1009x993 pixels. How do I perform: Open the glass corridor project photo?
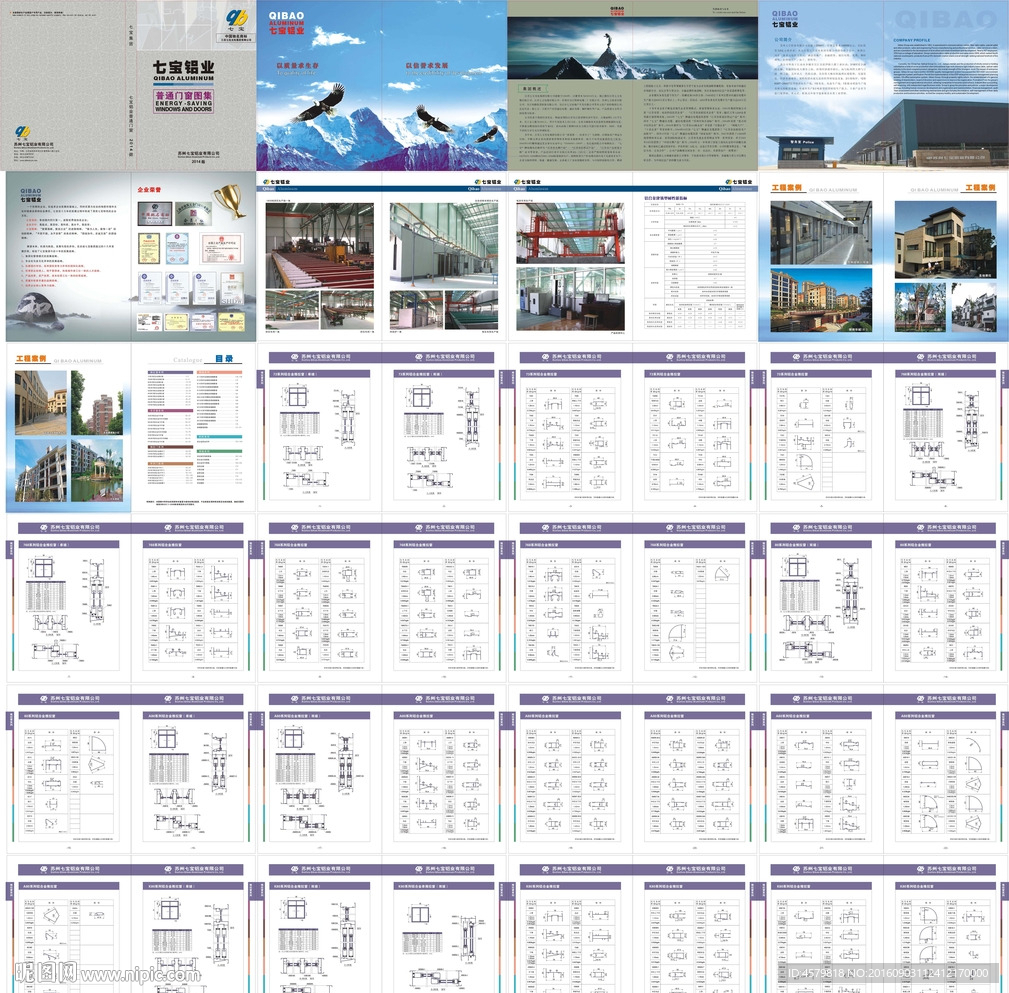[821, 232]
